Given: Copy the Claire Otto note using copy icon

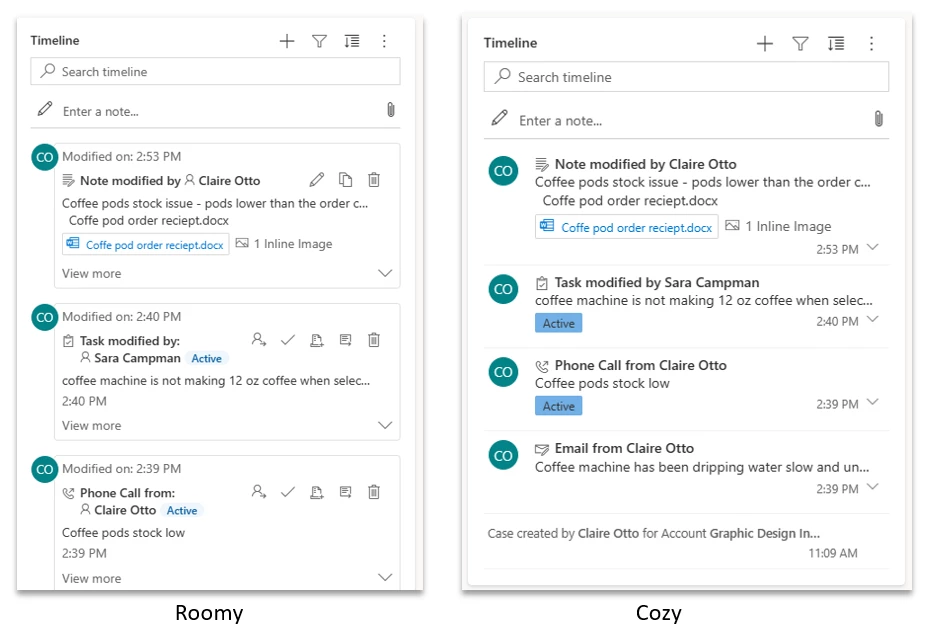Looking at the screenshot, I should coord(344,179).
